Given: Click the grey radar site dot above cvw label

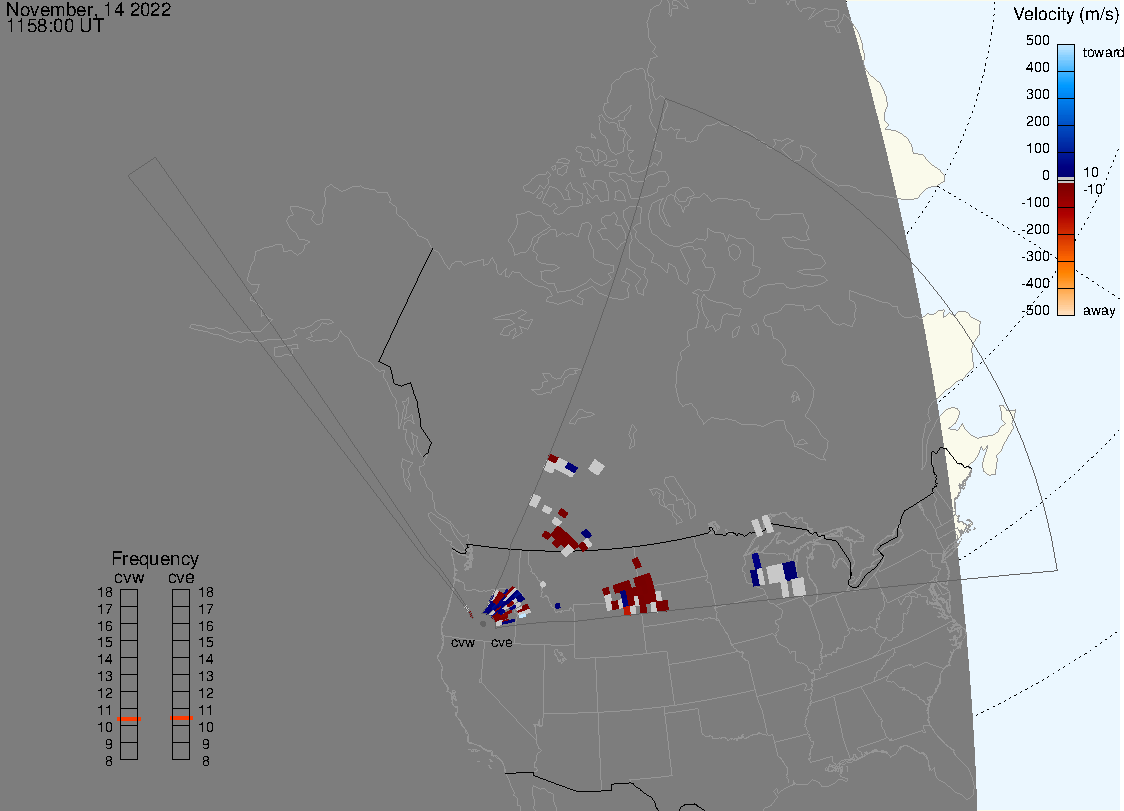Looking at the screenshot, I should 482,624.
